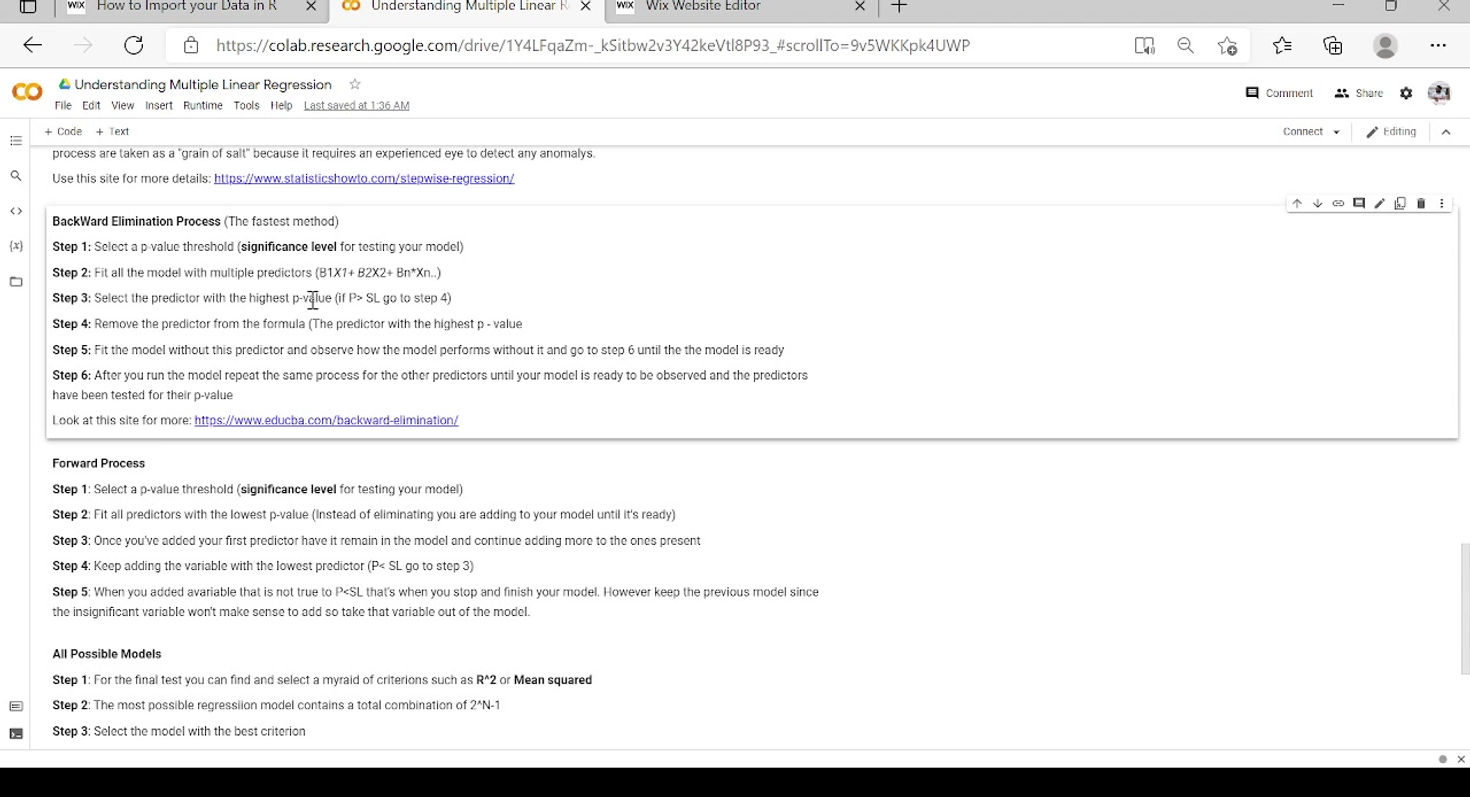The width and height of the screenshot is (1470, 797).
Task: Open Edge tab actions menu
Action: tap(28, 6)
